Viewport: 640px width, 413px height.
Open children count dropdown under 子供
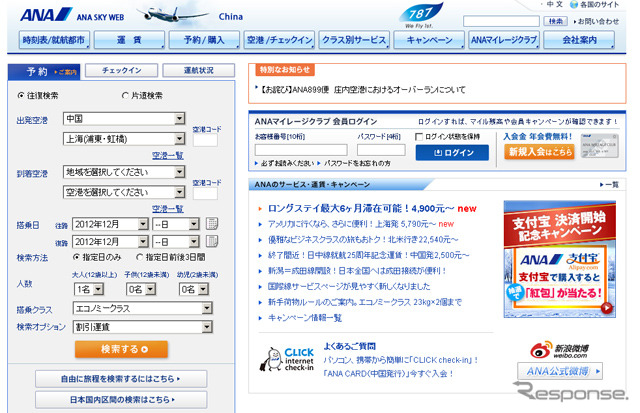coord(141,289)
